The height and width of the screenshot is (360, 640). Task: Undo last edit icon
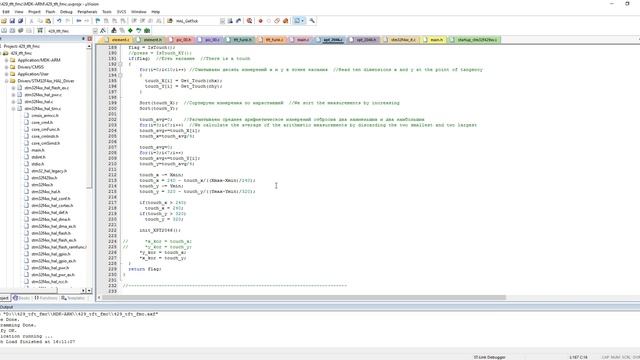pos(59,21)
